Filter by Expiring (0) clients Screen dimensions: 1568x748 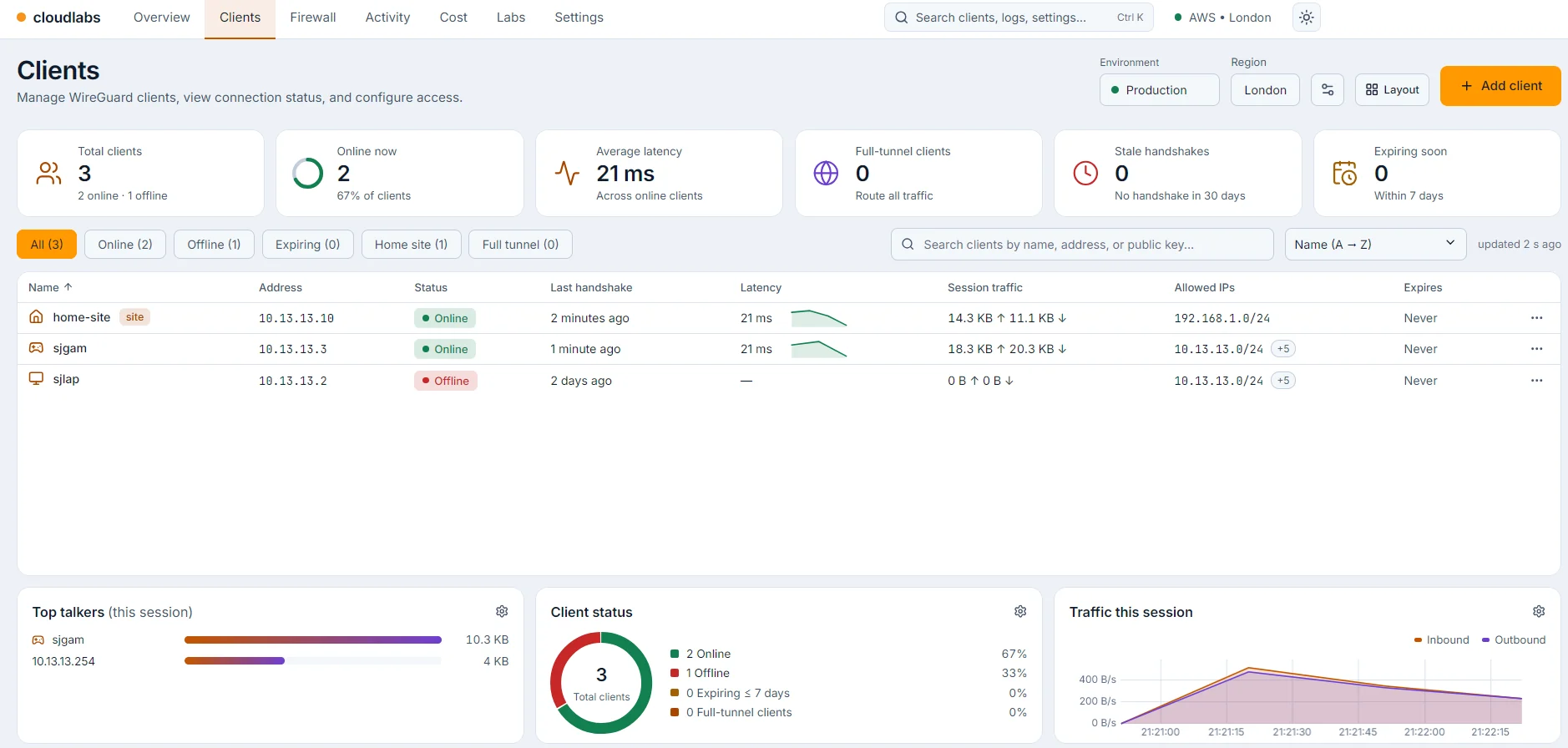coord(307,245)
